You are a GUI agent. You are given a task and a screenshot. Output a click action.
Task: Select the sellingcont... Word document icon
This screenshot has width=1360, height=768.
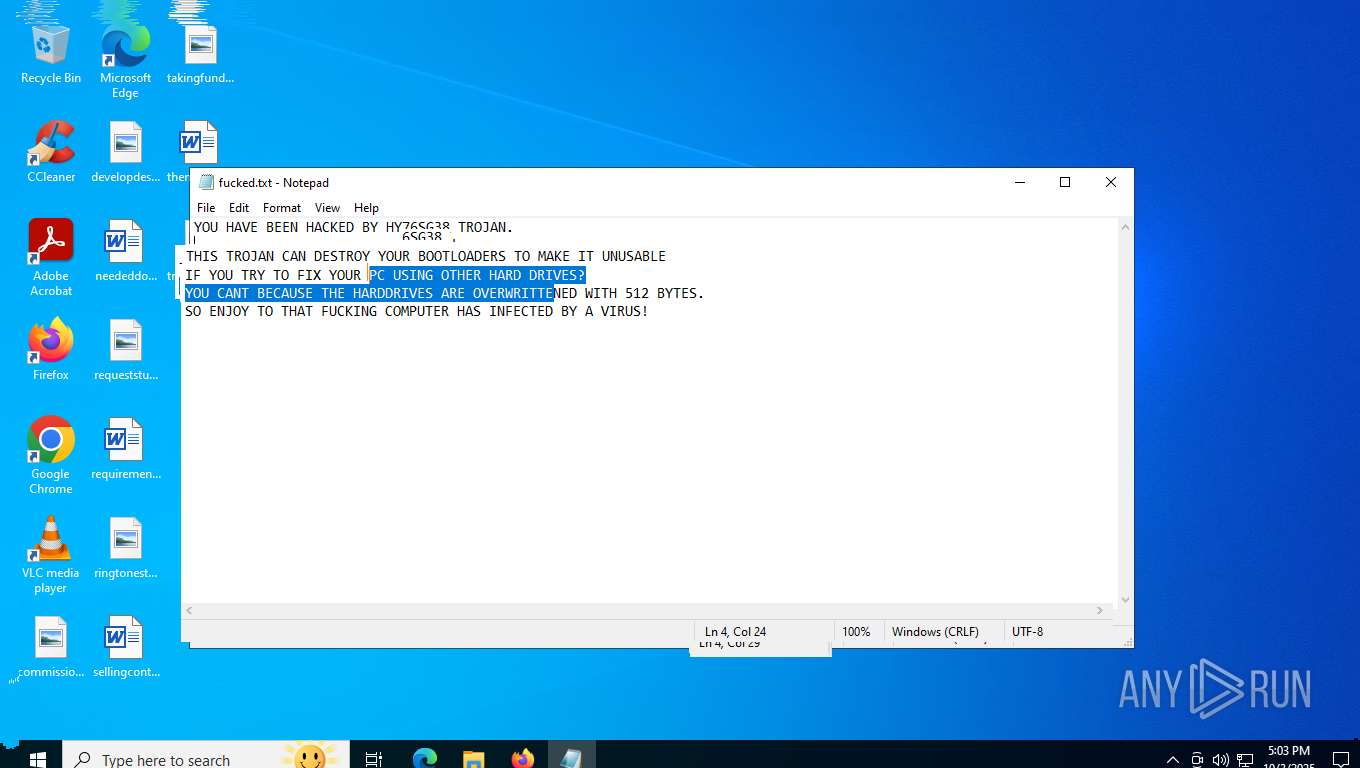coord(125,647)
